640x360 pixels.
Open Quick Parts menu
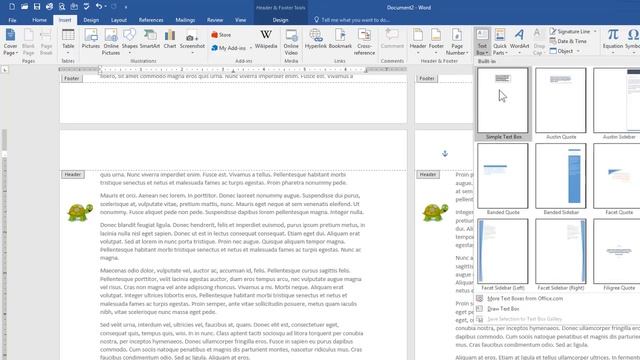pyautogui.click(x=500, y=42)
